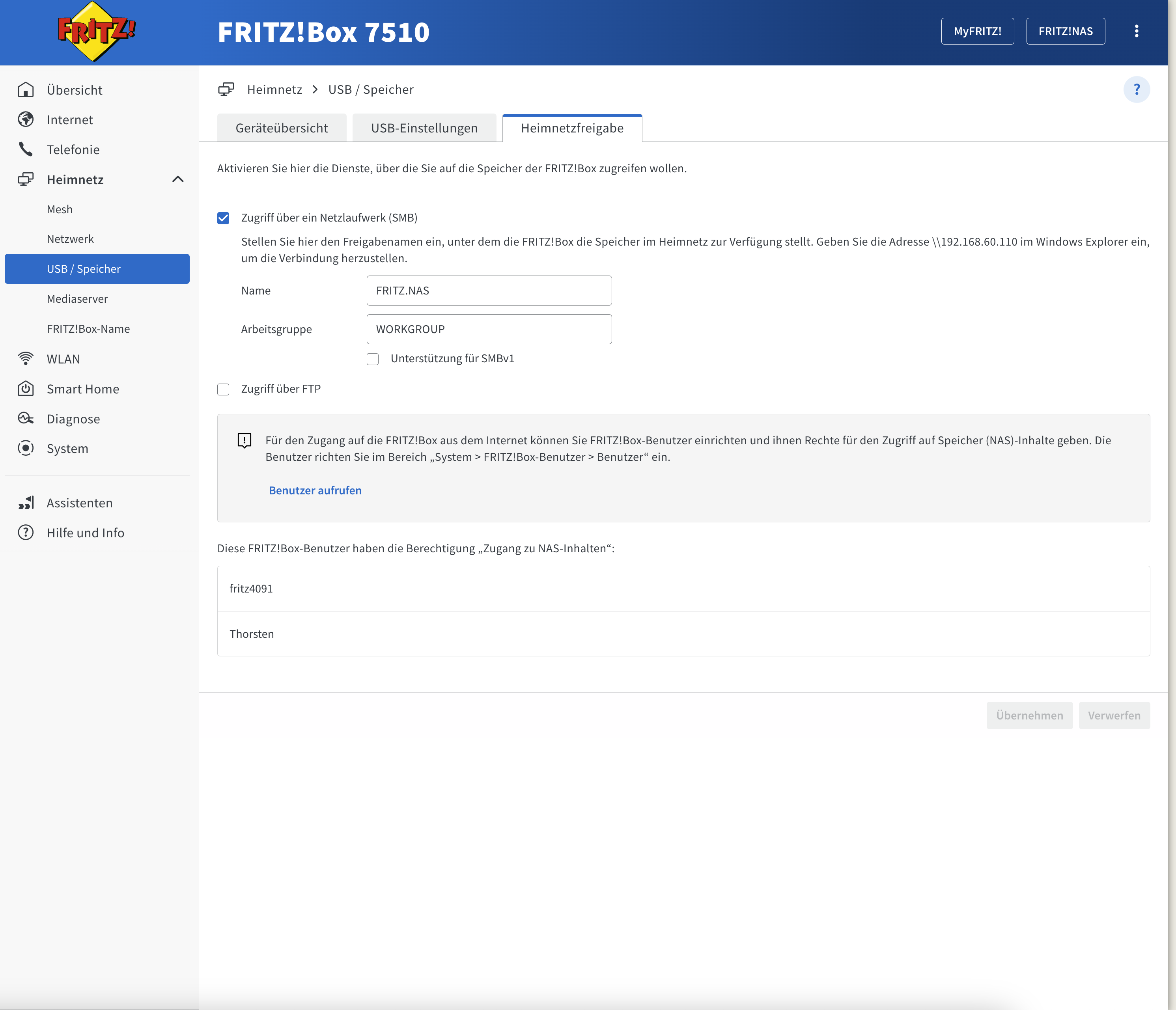The height and width of the screenshot is (1010, 1176).
Task: Click the Assistenten icon
Action: [x=26, y=503]
